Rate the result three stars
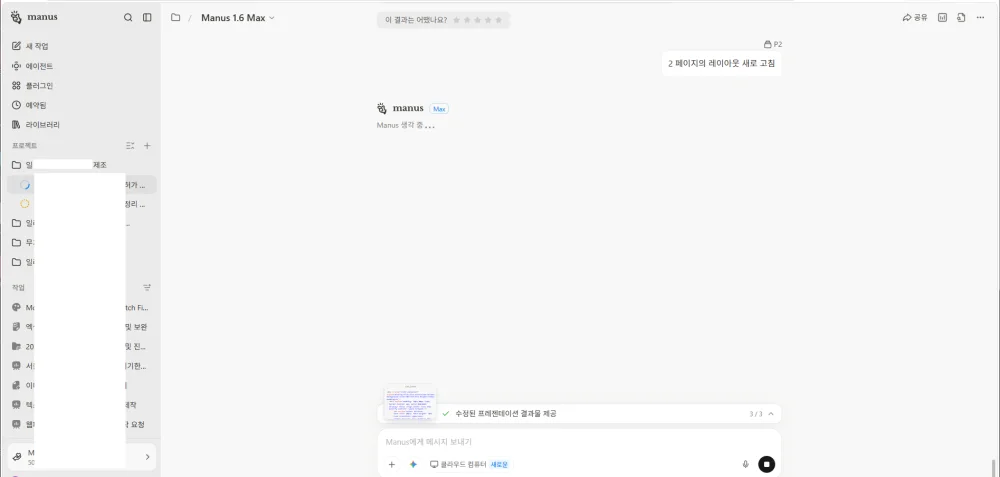Screen dimensions: 1000x477 [x=478, y=20]
